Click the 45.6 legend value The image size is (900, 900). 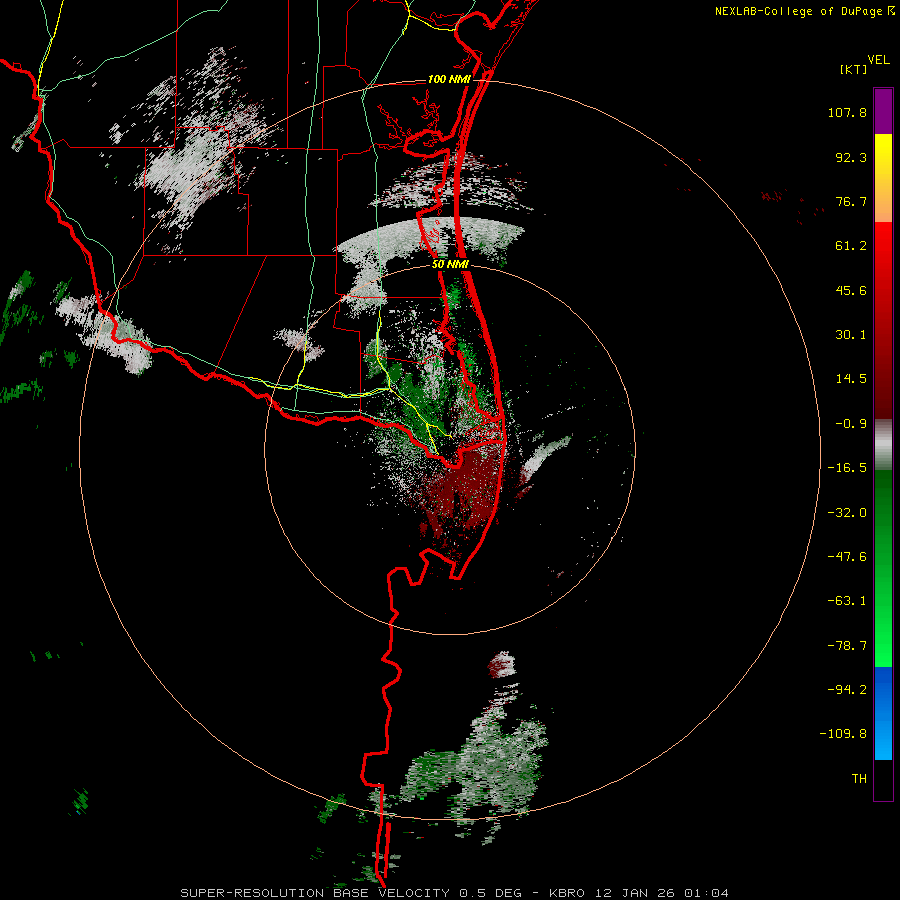tap(851, 290)
